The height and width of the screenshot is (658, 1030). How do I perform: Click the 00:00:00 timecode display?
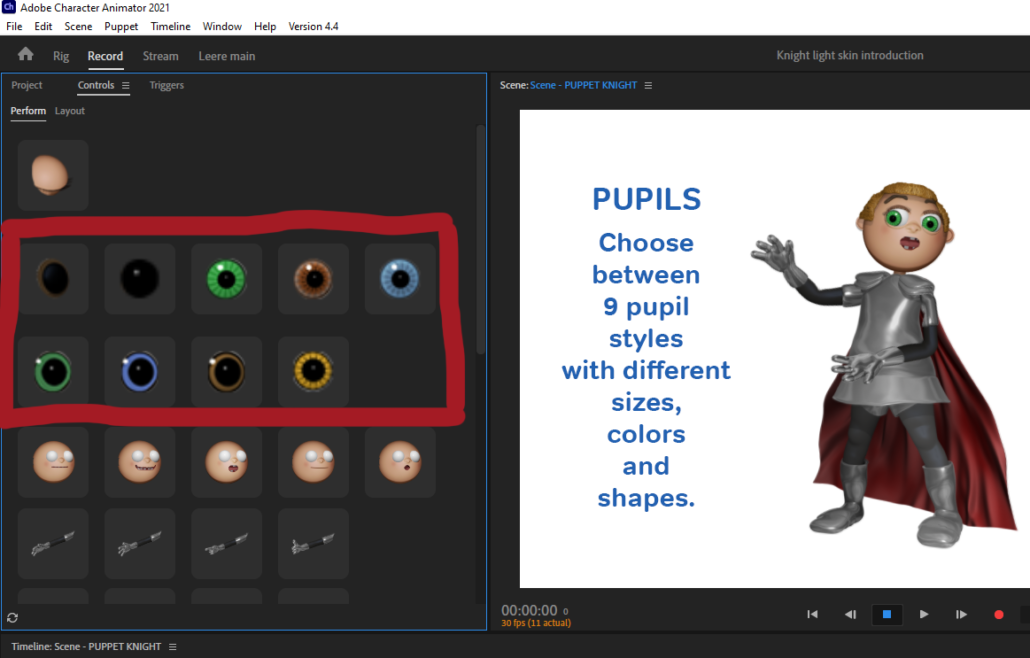coord(529,610)
